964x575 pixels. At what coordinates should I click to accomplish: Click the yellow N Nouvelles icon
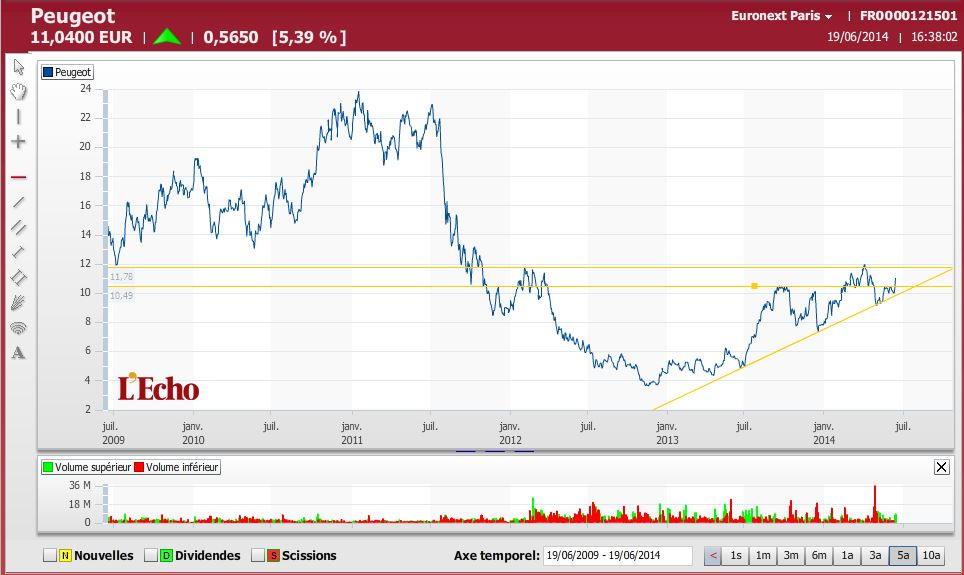pos(65,555)
